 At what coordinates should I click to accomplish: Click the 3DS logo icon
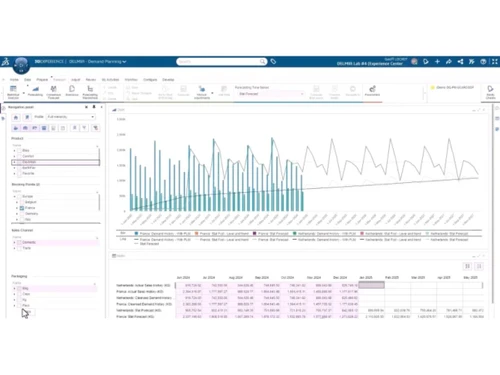5,62
